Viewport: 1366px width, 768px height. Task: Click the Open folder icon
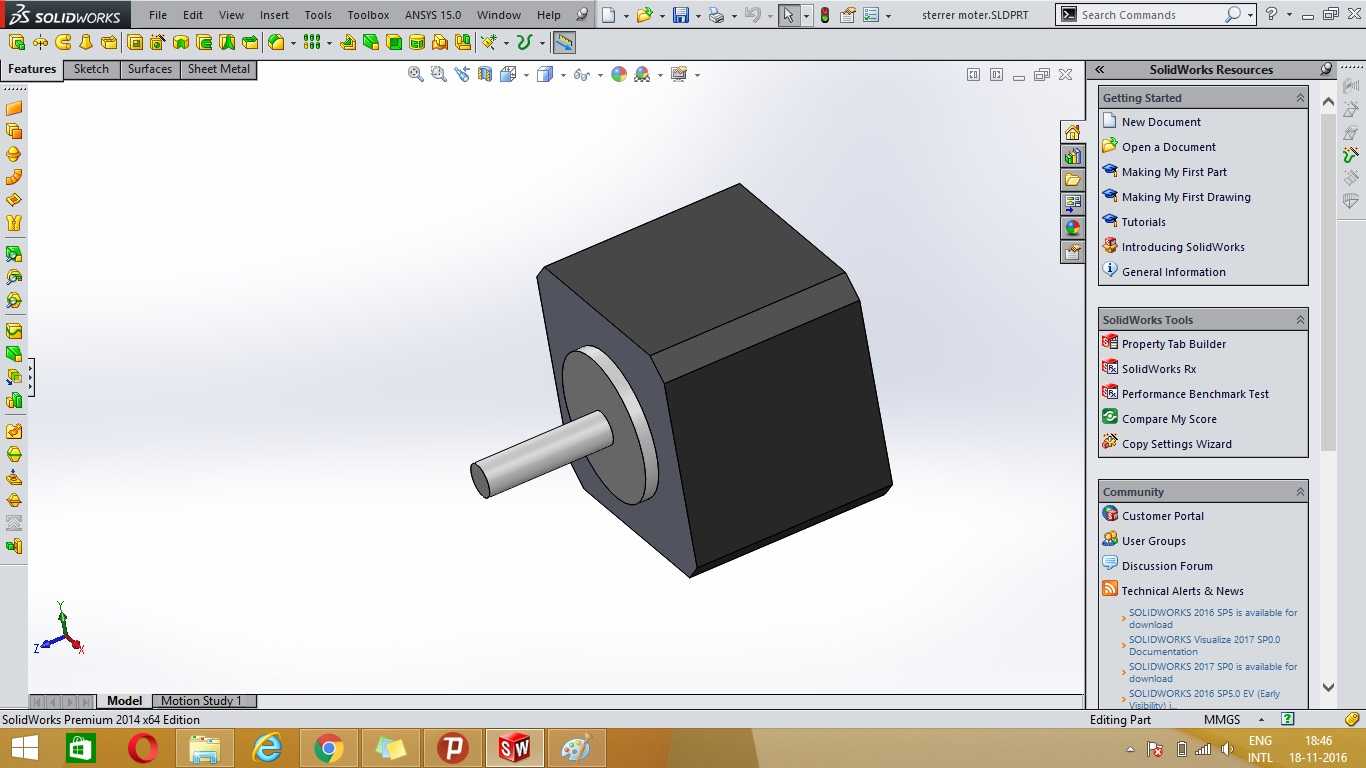(x=645, y=15)
